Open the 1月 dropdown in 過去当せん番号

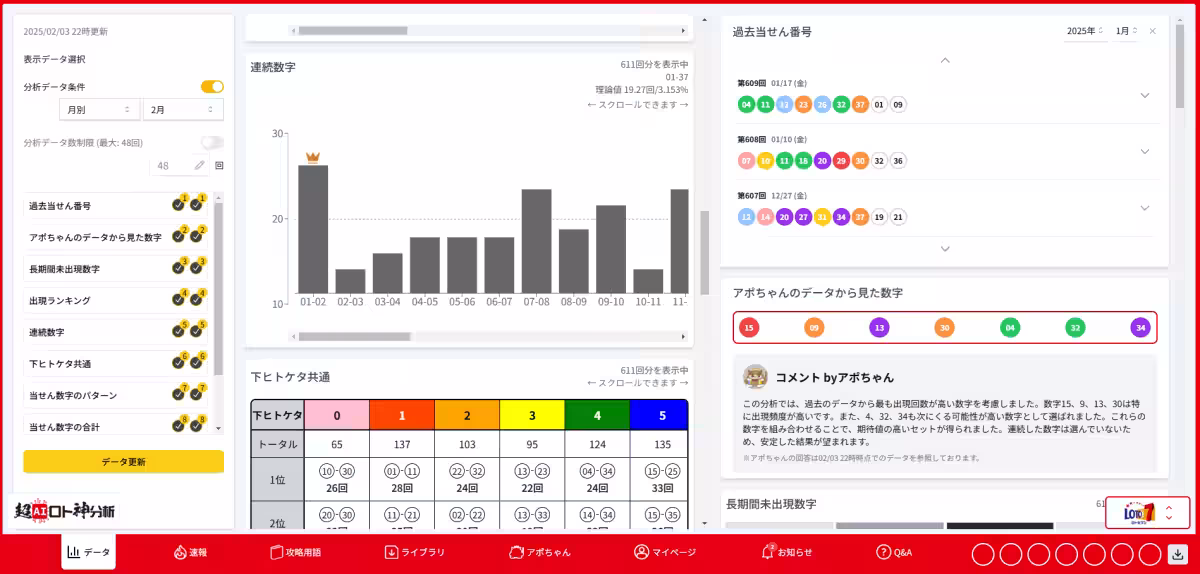[x=1126, y=31]
